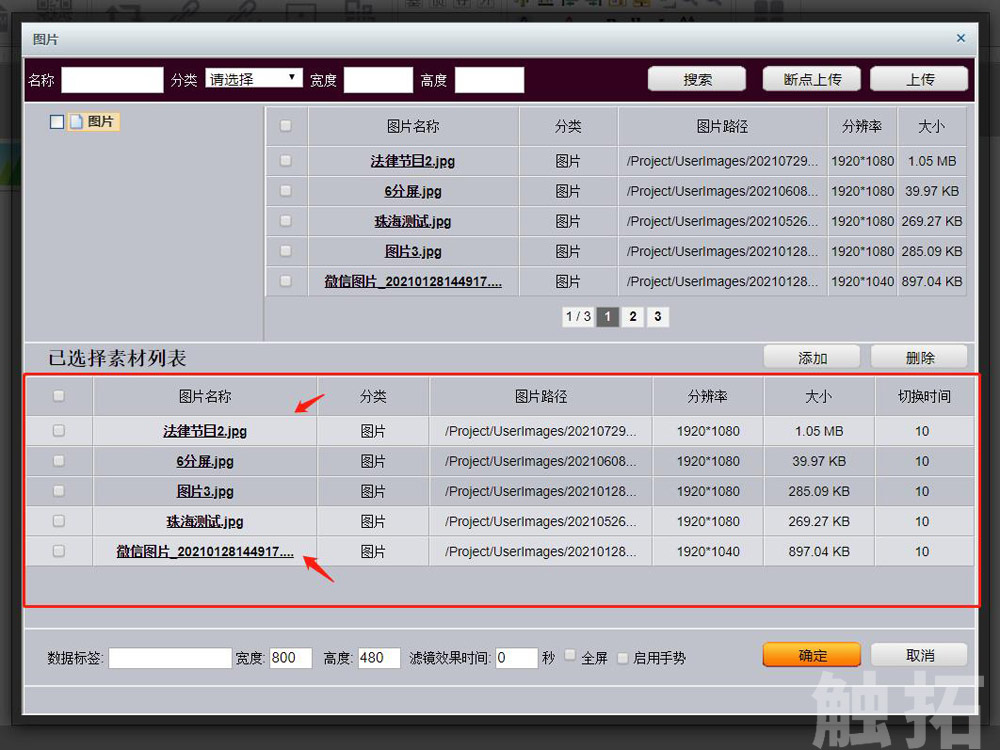Focus the 宽度 filter field in top bar
The image size is (1000, 750).
378,80
